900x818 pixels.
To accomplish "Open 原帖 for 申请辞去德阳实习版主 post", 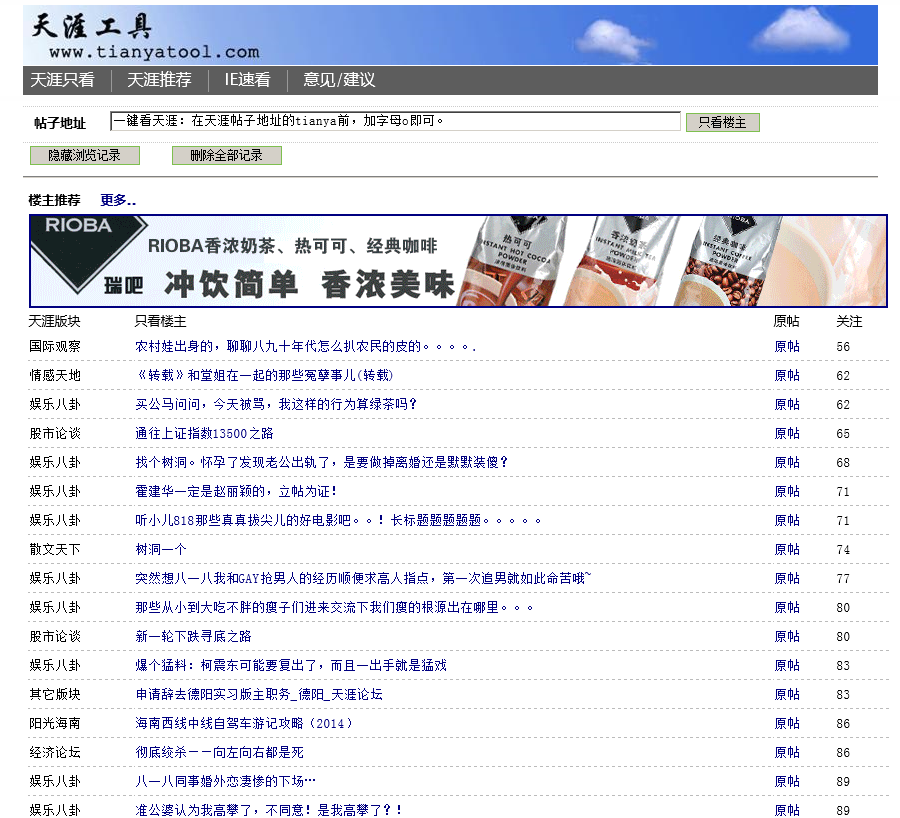I will (787, 695).
